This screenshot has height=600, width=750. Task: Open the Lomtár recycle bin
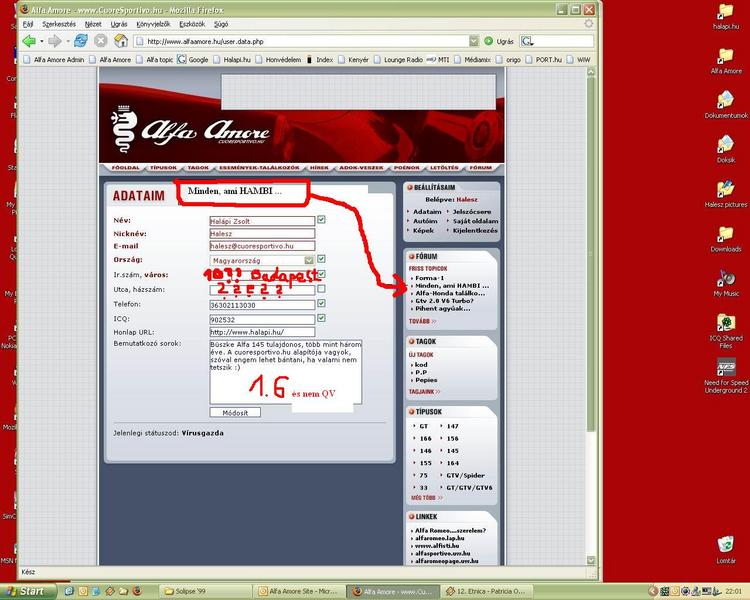pyautogui.click(x=726, y=549)
